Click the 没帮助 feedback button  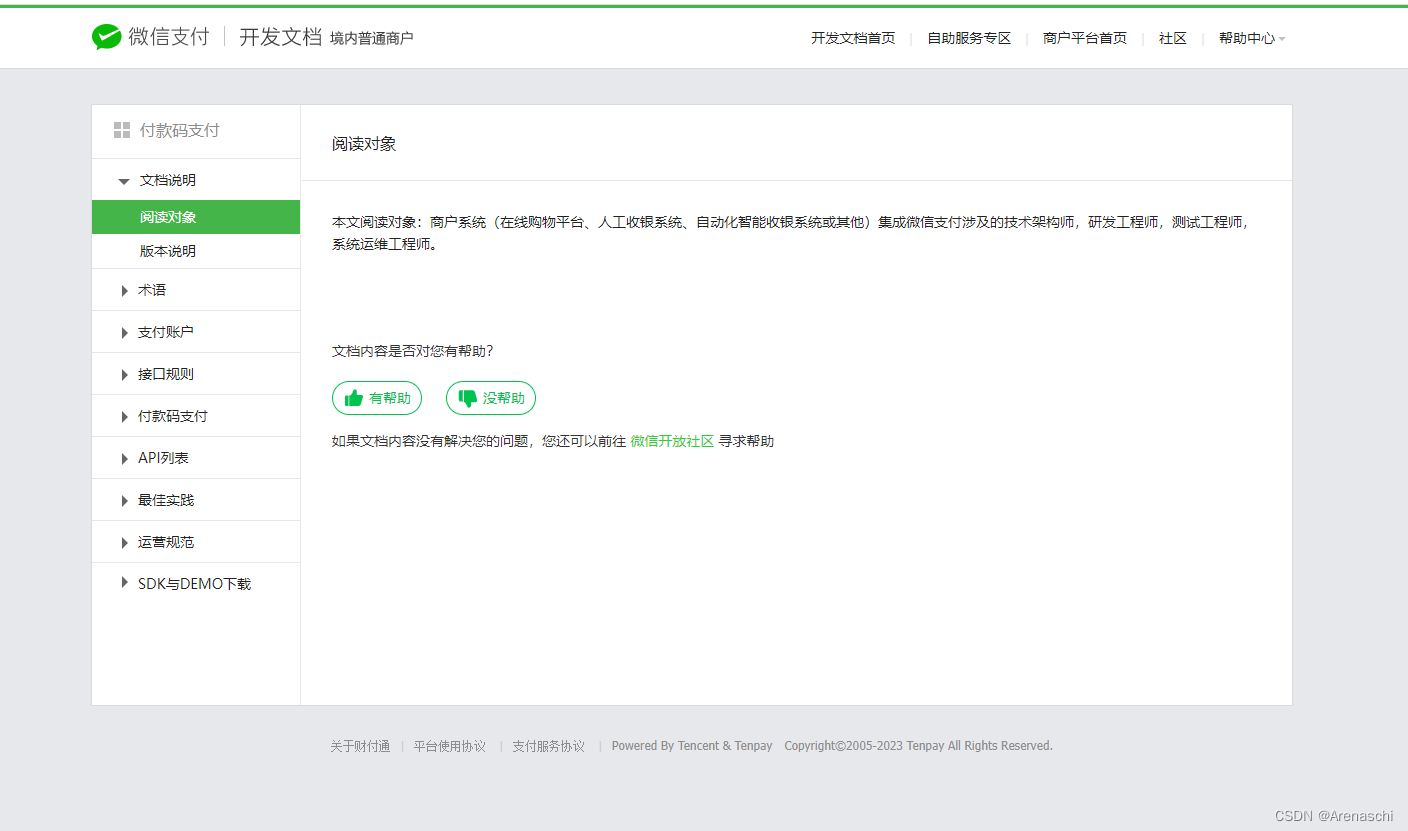pos(490,397)
